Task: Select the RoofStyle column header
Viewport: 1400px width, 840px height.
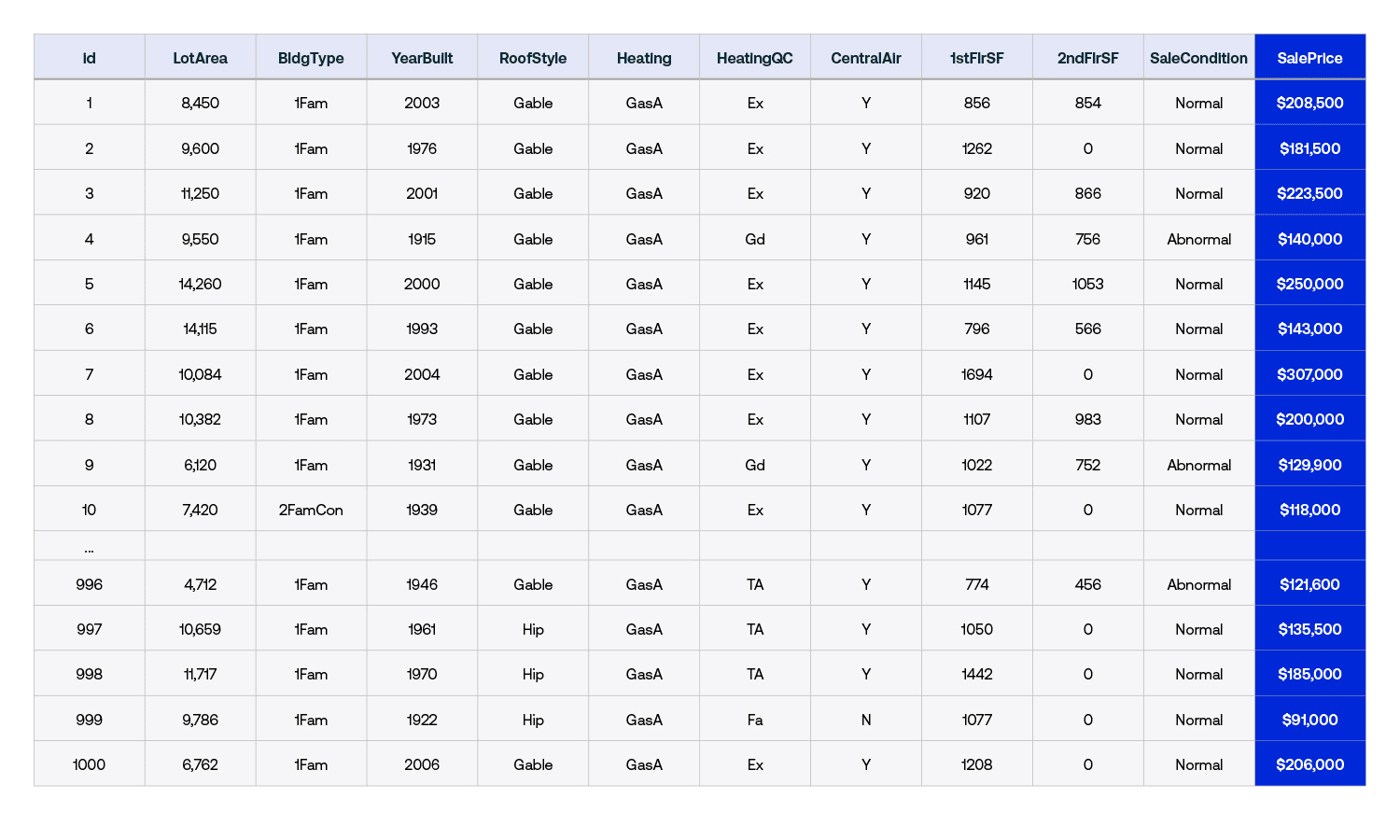Action: [x=533, y=58]
